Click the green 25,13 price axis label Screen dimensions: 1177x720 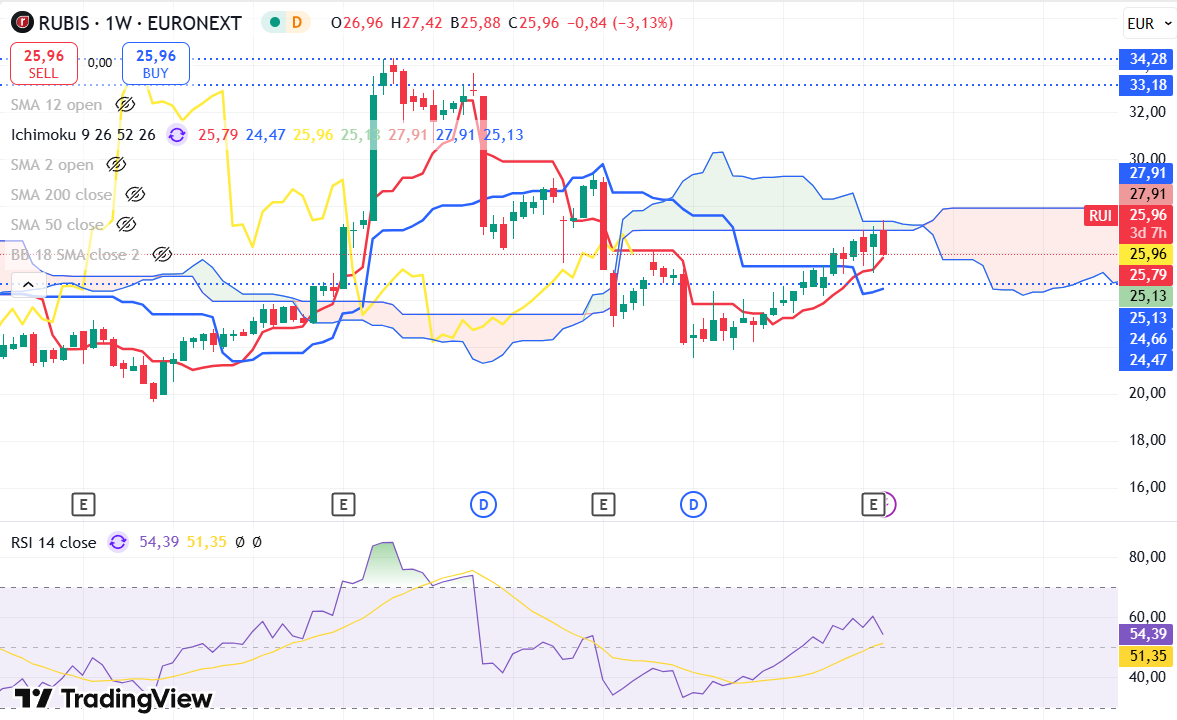click(1145, 296)
